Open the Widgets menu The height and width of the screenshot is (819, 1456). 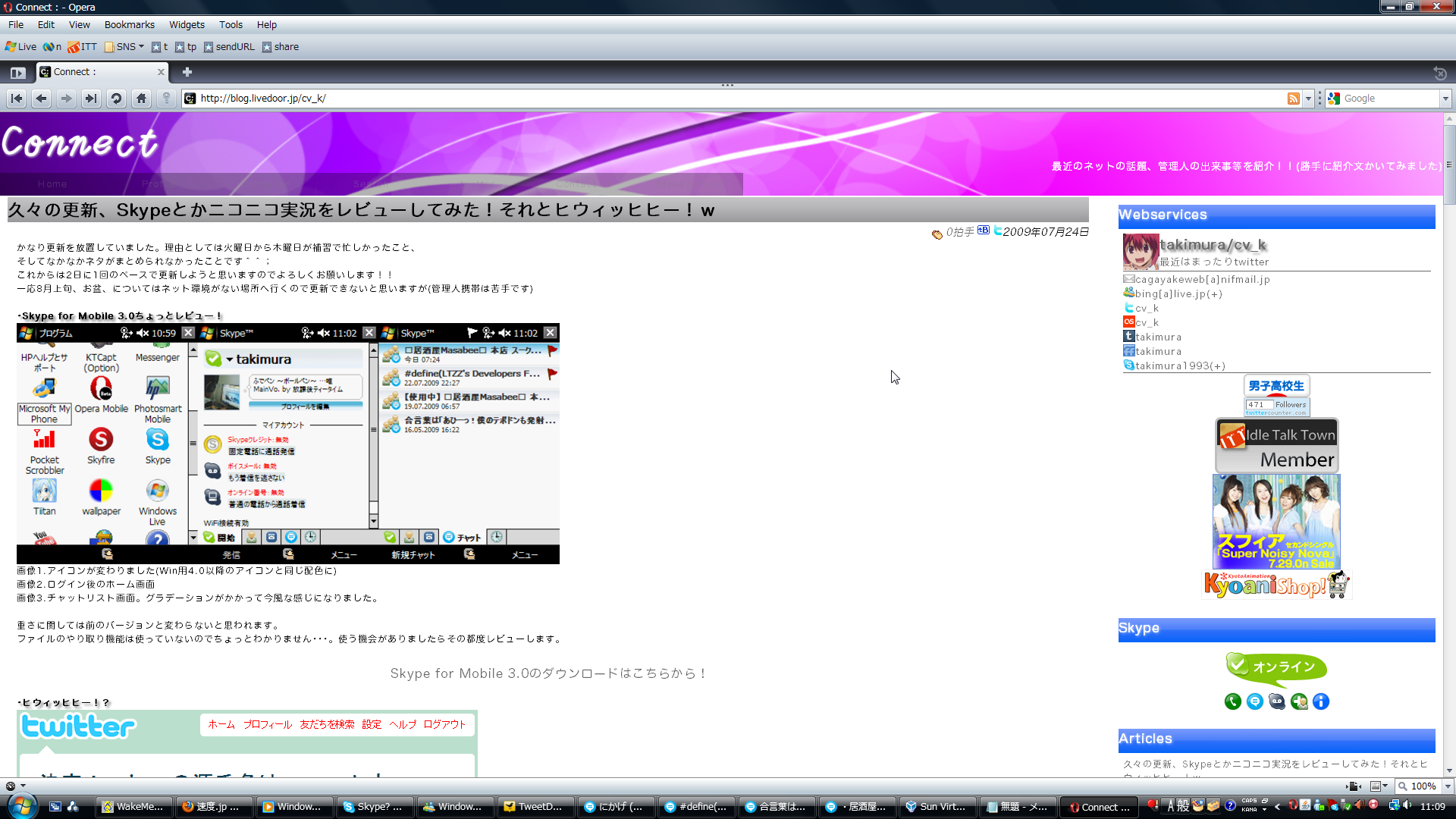click(x=187, y=25)
